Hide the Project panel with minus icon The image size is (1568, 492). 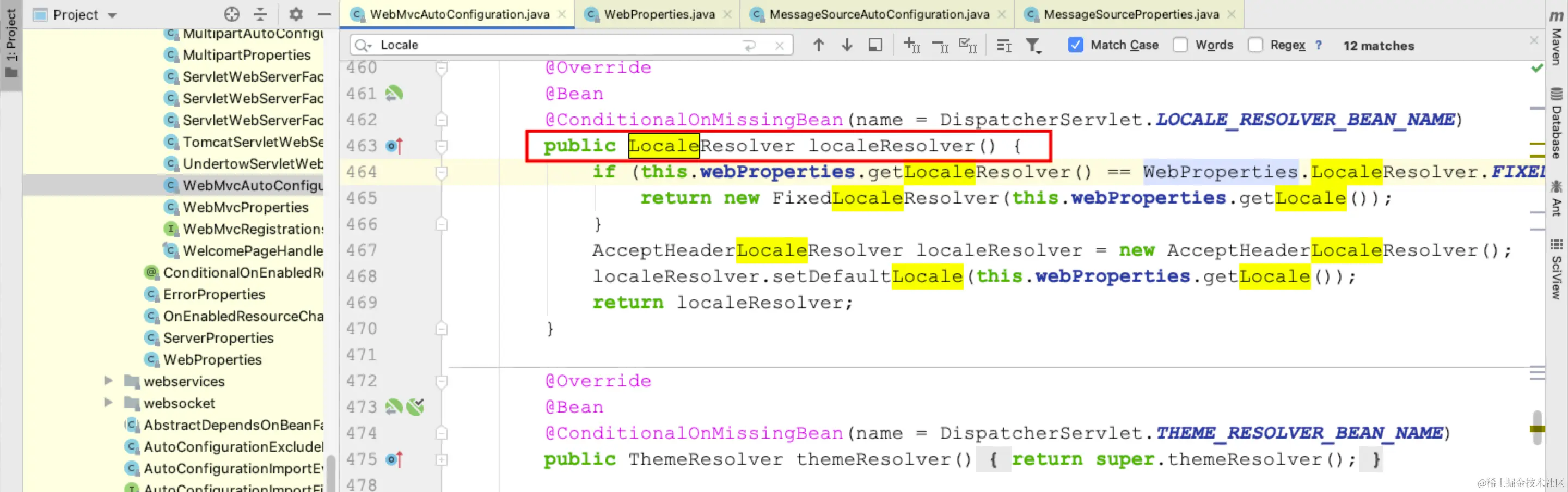(x=324, y=14)
